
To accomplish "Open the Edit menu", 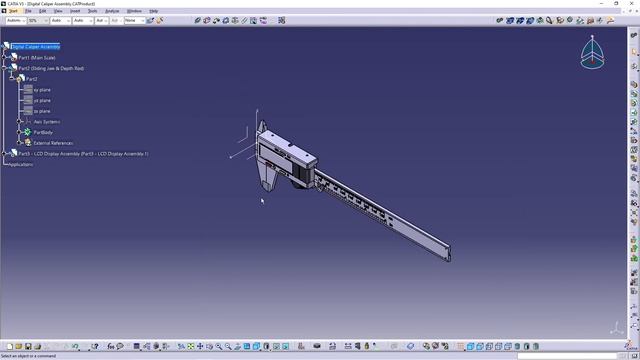I will coord(43,11).
